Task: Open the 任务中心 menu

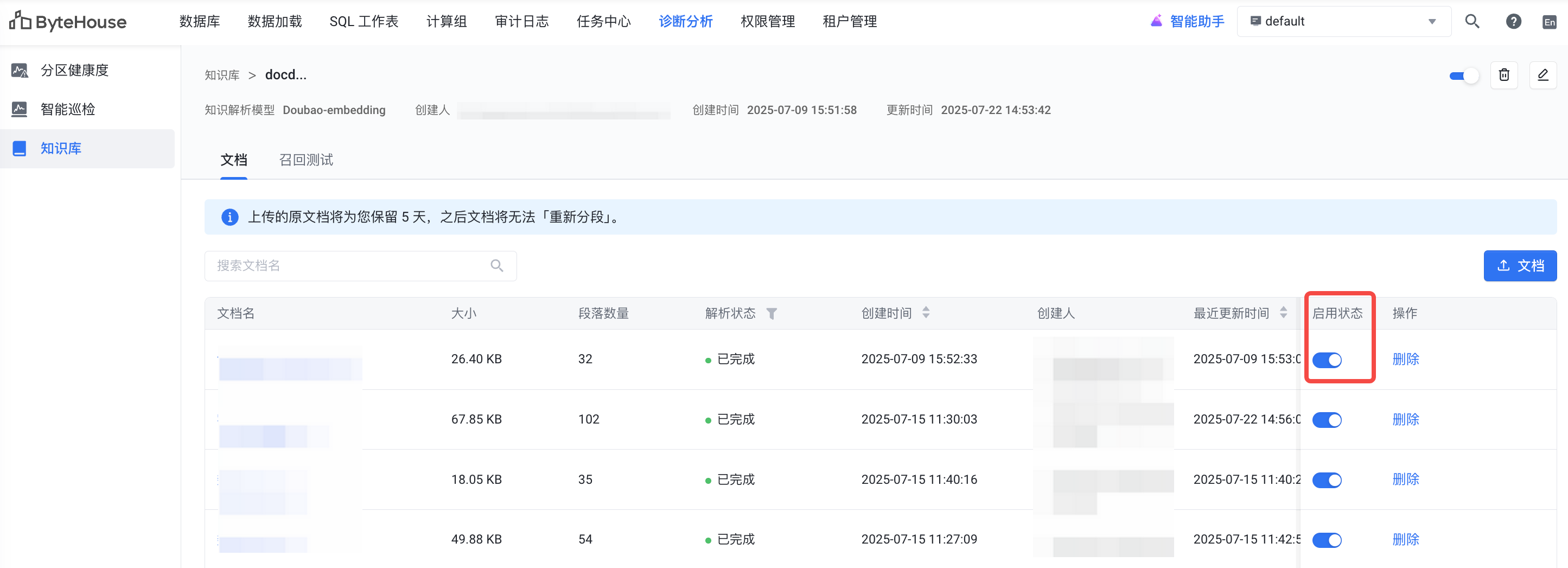Action: (603, 21)
